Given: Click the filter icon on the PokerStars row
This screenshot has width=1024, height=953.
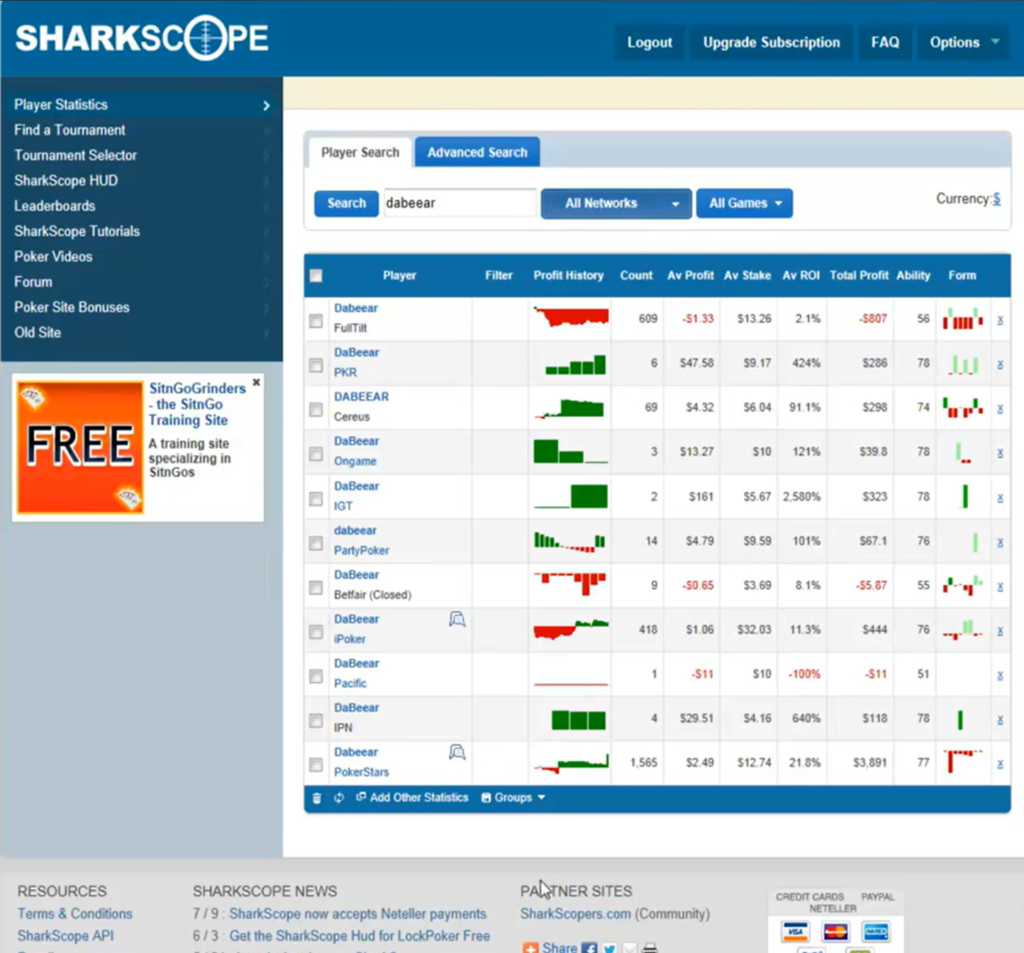Looking at the screenshot, I should click(x=457, y=752).
